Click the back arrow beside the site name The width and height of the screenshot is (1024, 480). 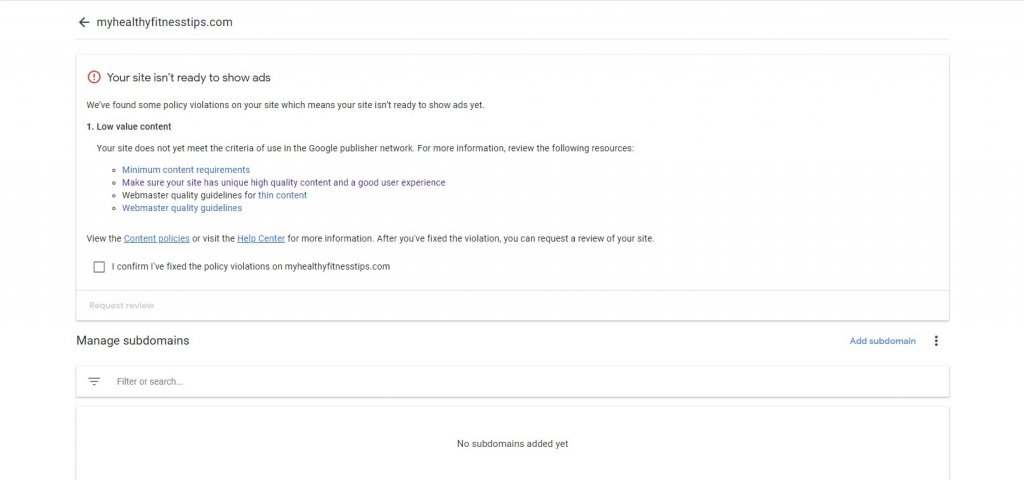click(x=84, y=22)
